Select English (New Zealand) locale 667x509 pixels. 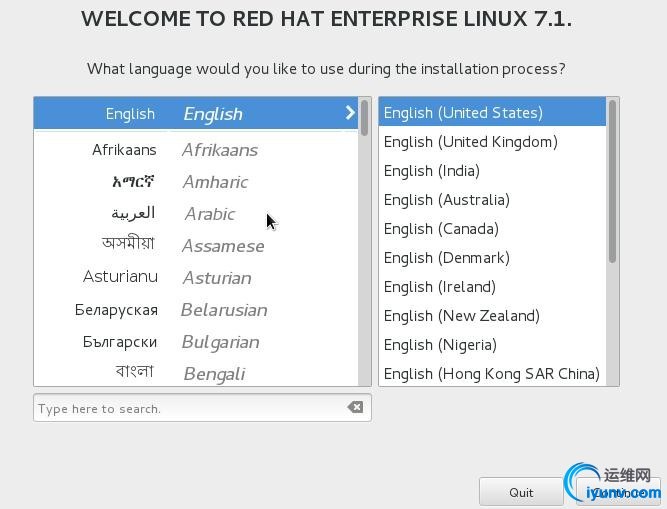tap(492, 316)
